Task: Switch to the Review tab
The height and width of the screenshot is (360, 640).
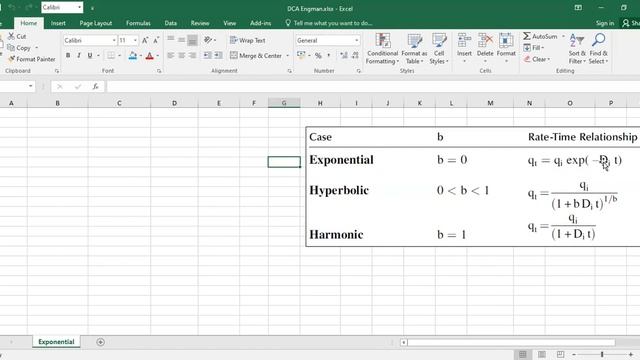Action: click(200, 23)
